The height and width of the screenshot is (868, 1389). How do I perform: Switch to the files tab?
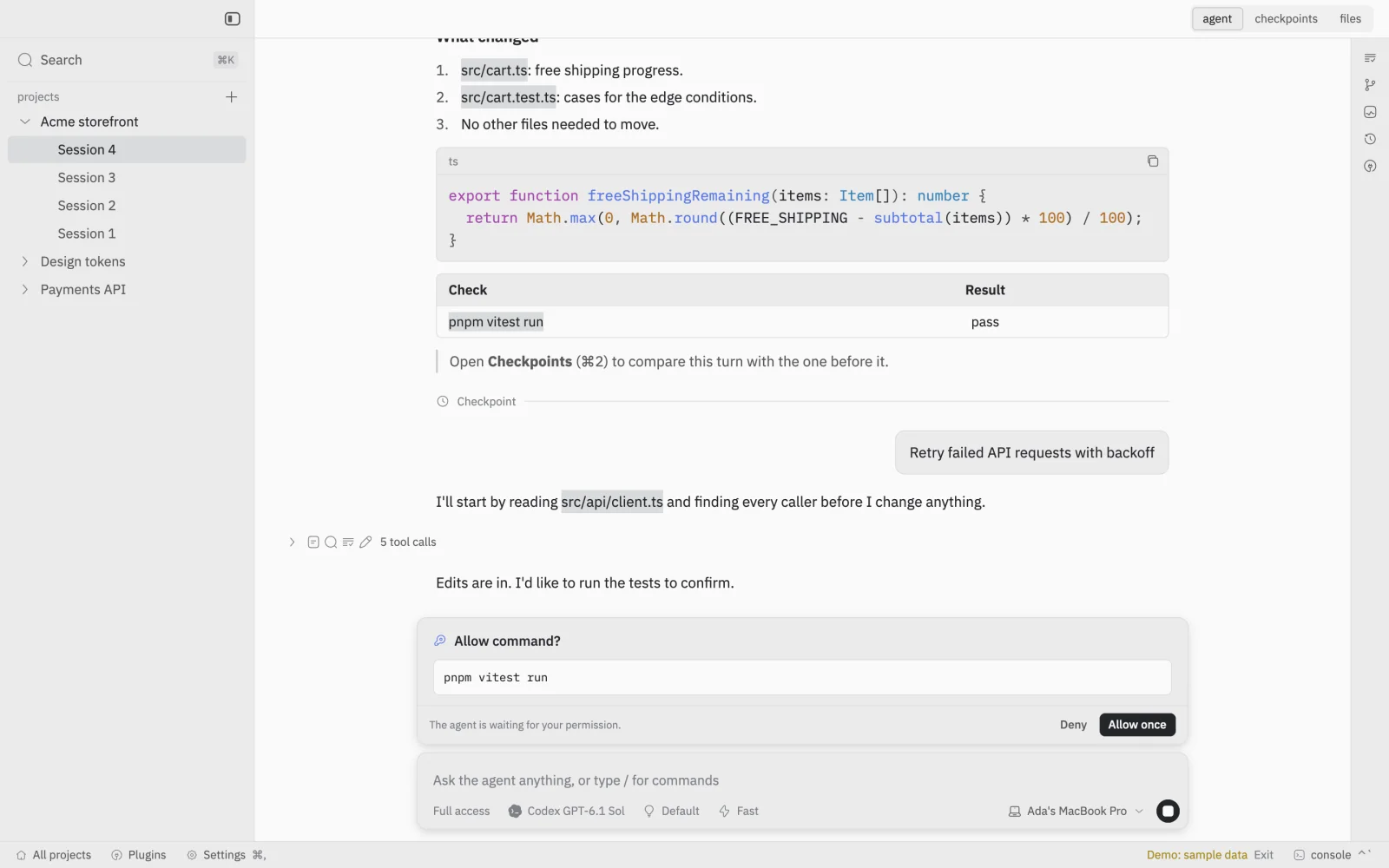point(1350,19)
